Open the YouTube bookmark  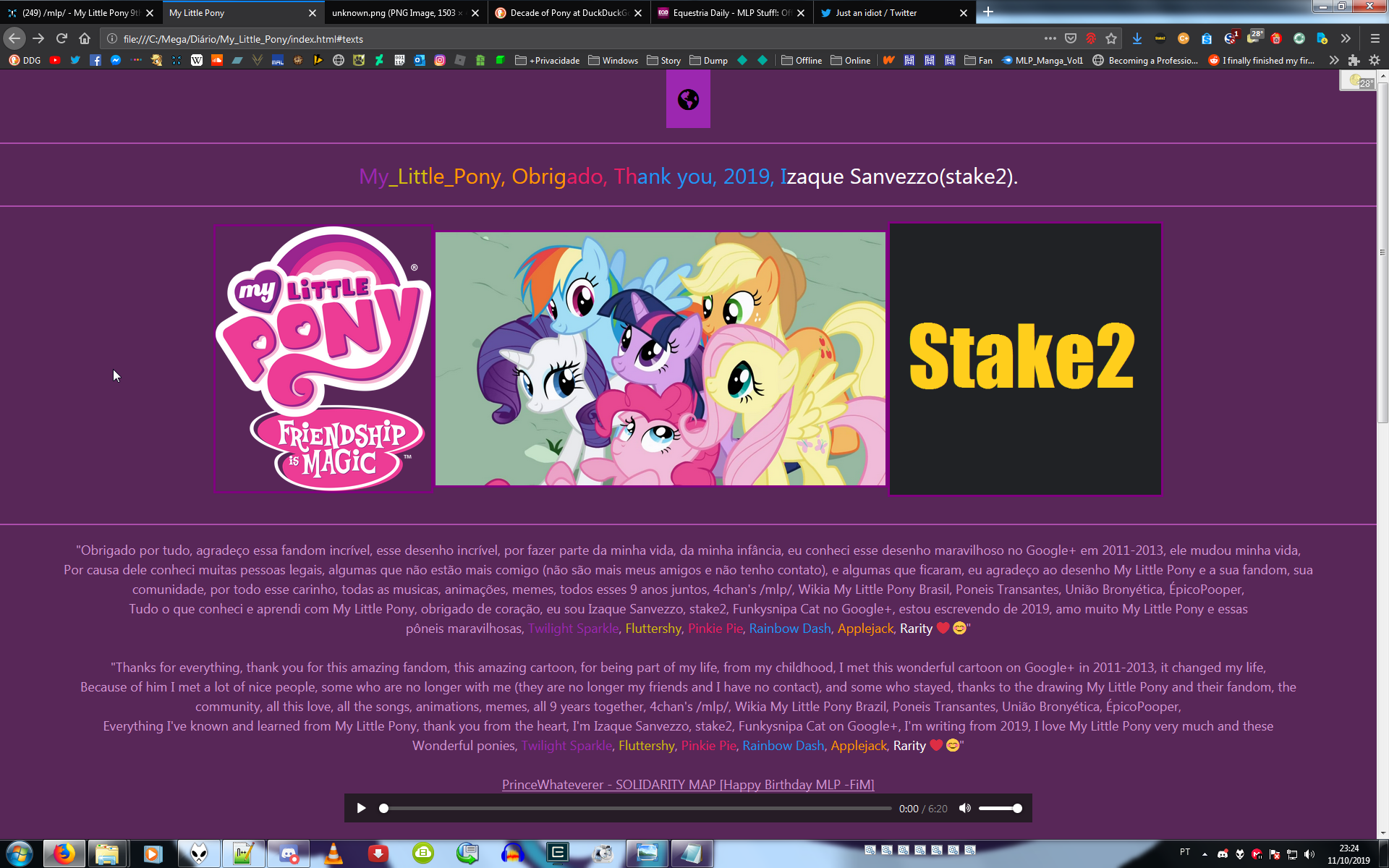[x=55, y=60]
